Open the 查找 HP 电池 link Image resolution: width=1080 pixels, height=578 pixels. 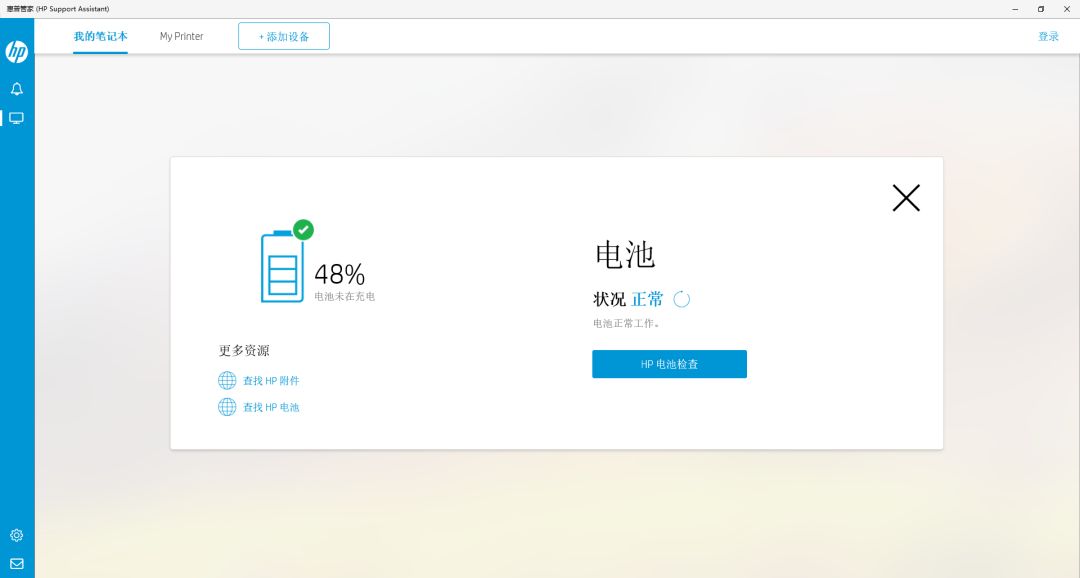[x=271, y=407]
